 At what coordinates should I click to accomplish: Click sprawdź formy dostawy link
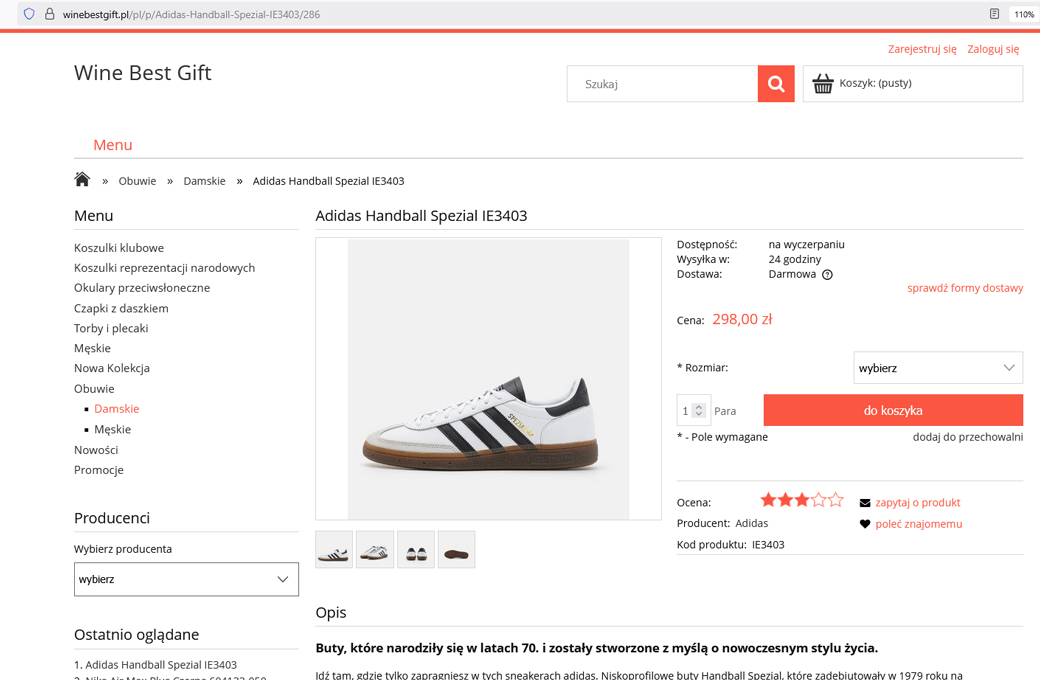(965, 288)
